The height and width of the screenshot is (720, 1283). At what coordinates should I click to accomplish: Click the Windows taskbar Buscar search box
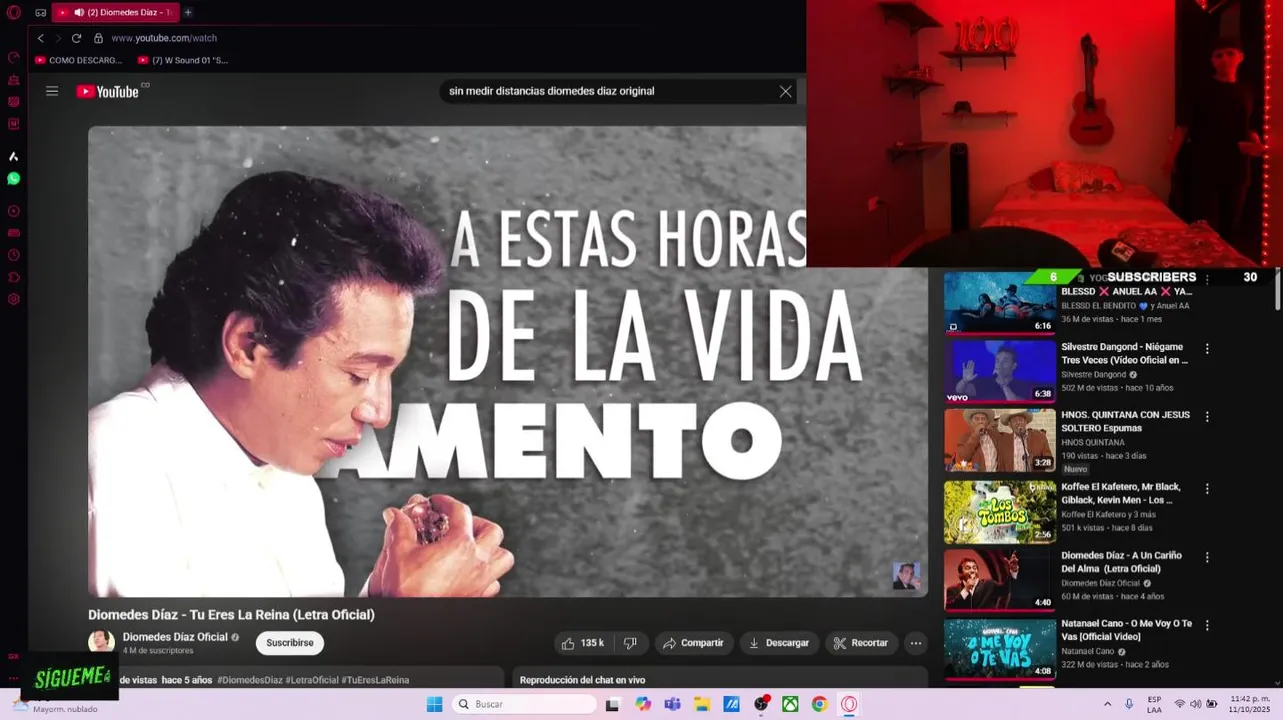point(524,704)
